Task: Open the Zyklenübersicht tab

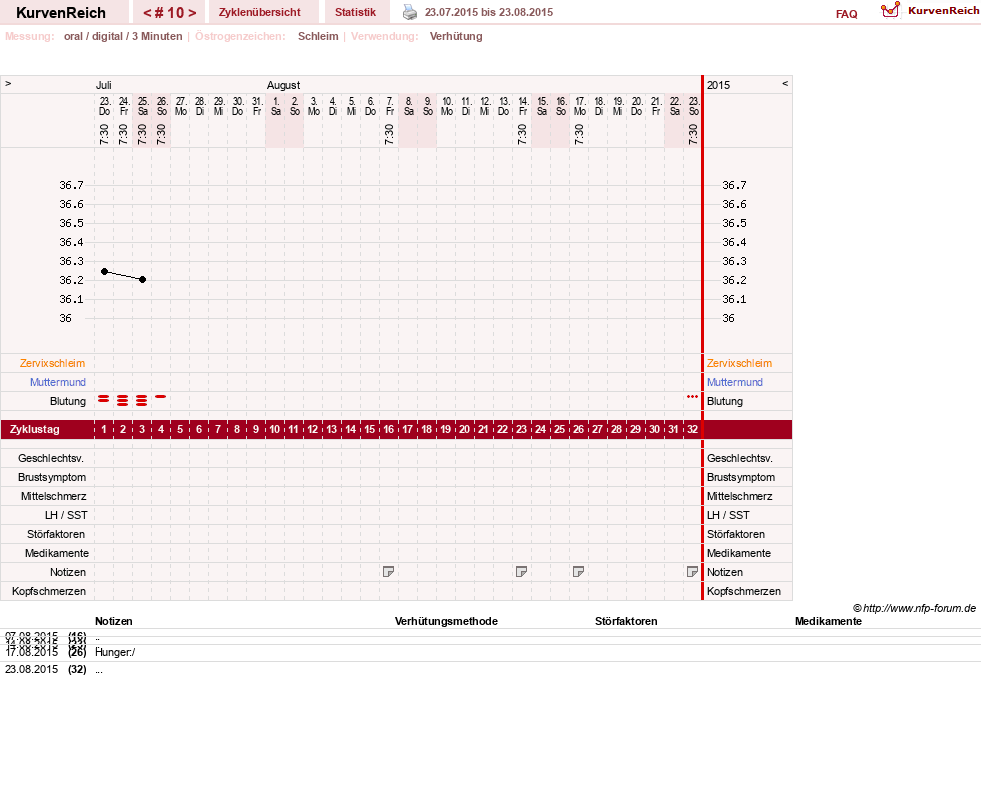Action: 260,12
